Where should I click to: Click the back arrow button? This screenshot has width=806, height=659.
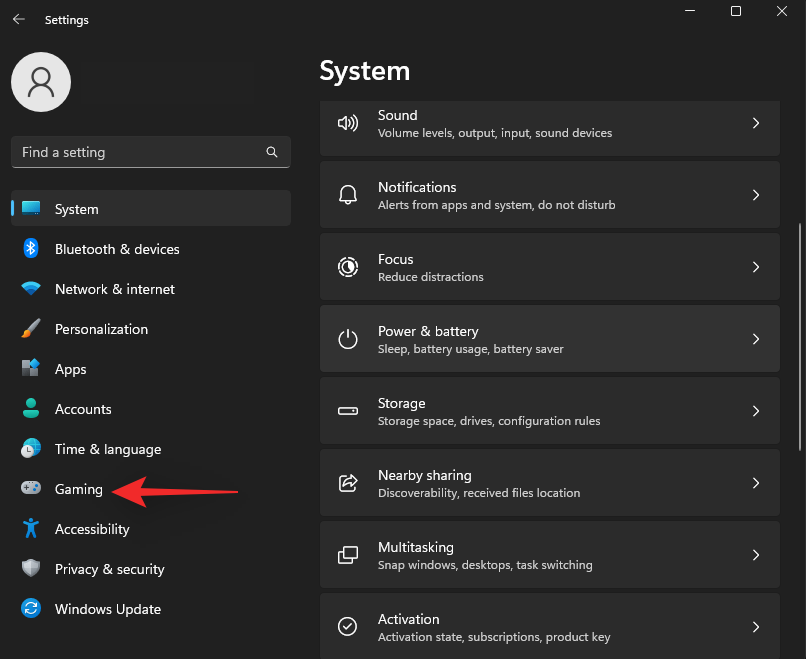pos(19,19)
